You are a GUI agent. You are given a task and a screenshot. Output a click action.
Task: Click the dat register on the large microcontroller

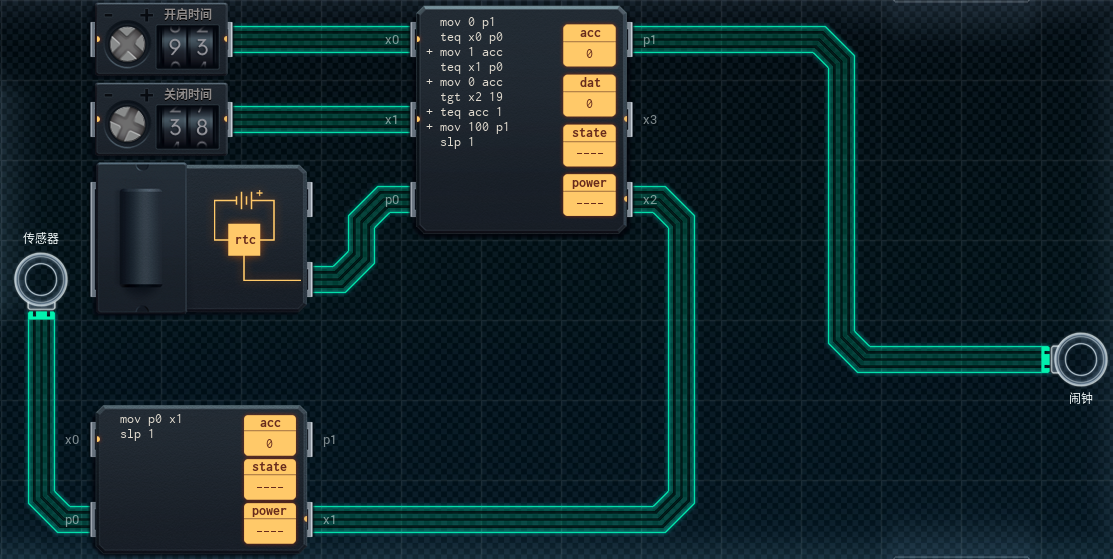590,95
